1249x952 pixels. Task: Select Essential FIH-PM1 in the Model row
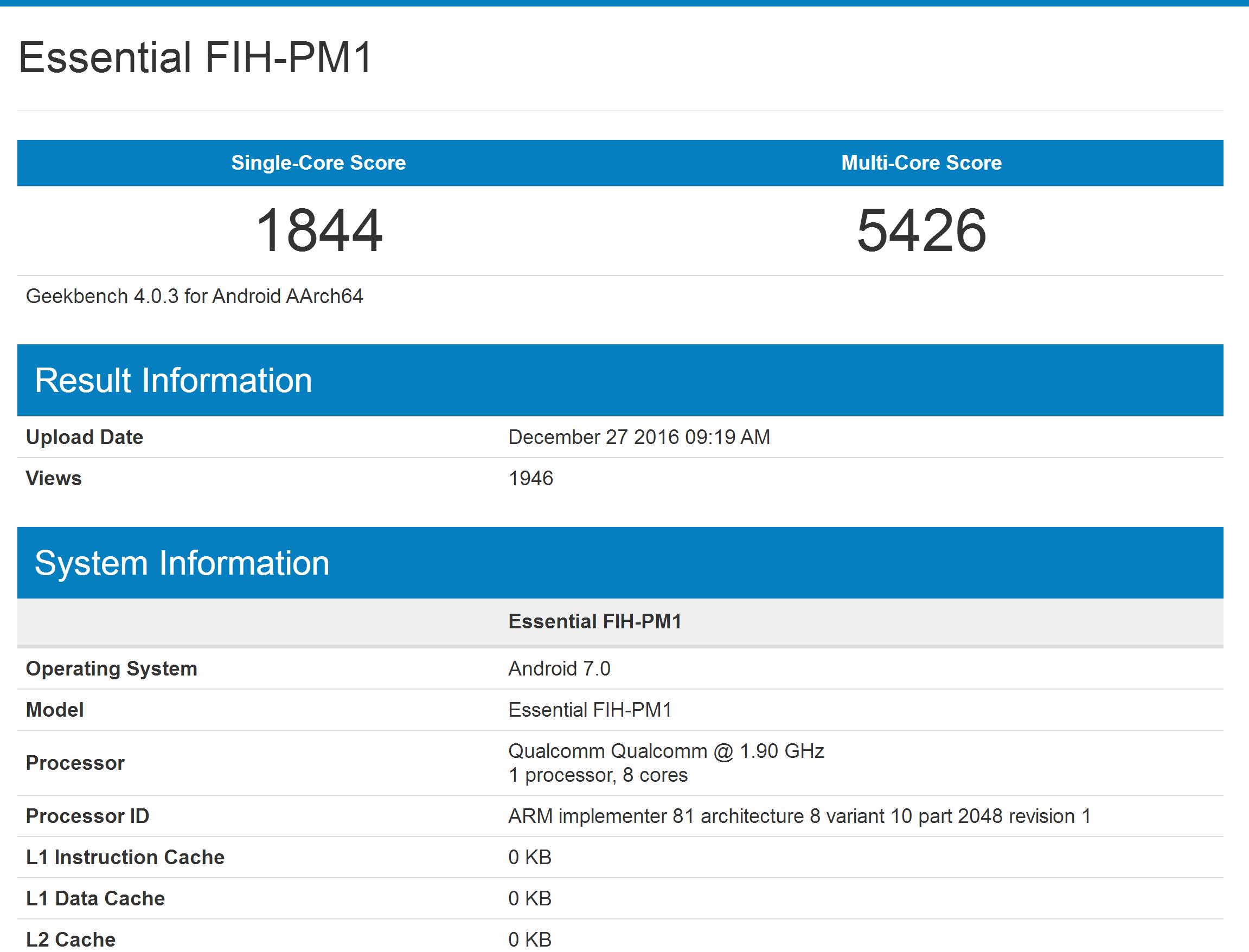[x=590, y=710]
